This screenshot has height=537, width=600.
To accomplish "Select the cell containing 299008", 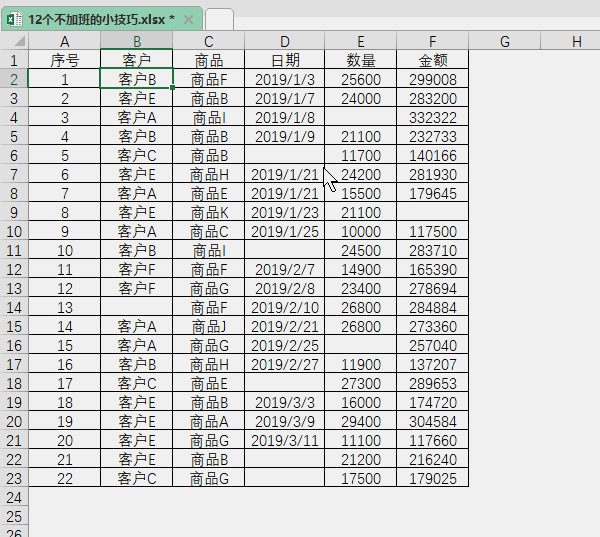I will (x=432, y=79).
